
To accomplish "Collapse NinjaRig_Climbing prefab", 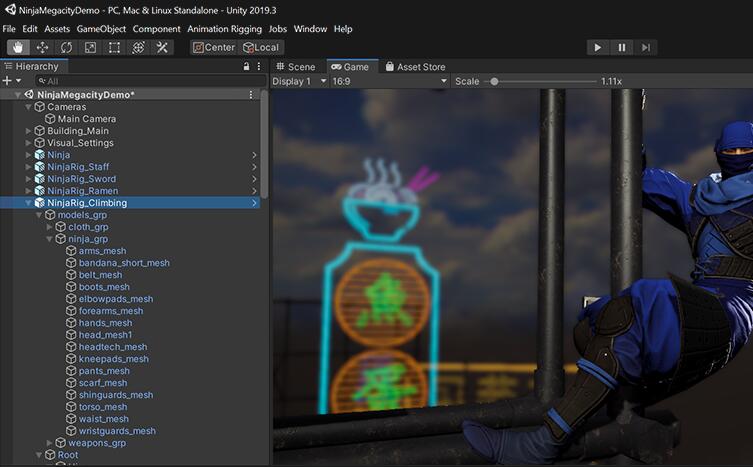I will point(28,203).
